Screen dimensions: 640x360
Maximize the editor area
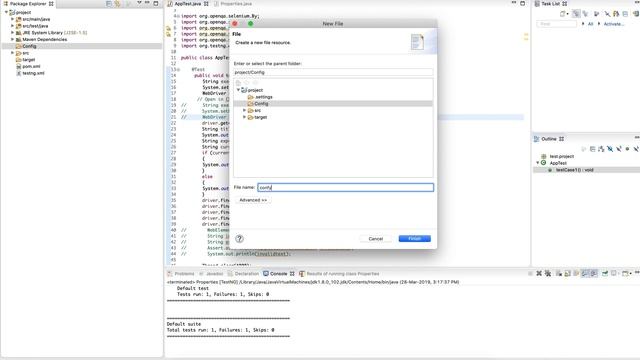click(522, 3)
